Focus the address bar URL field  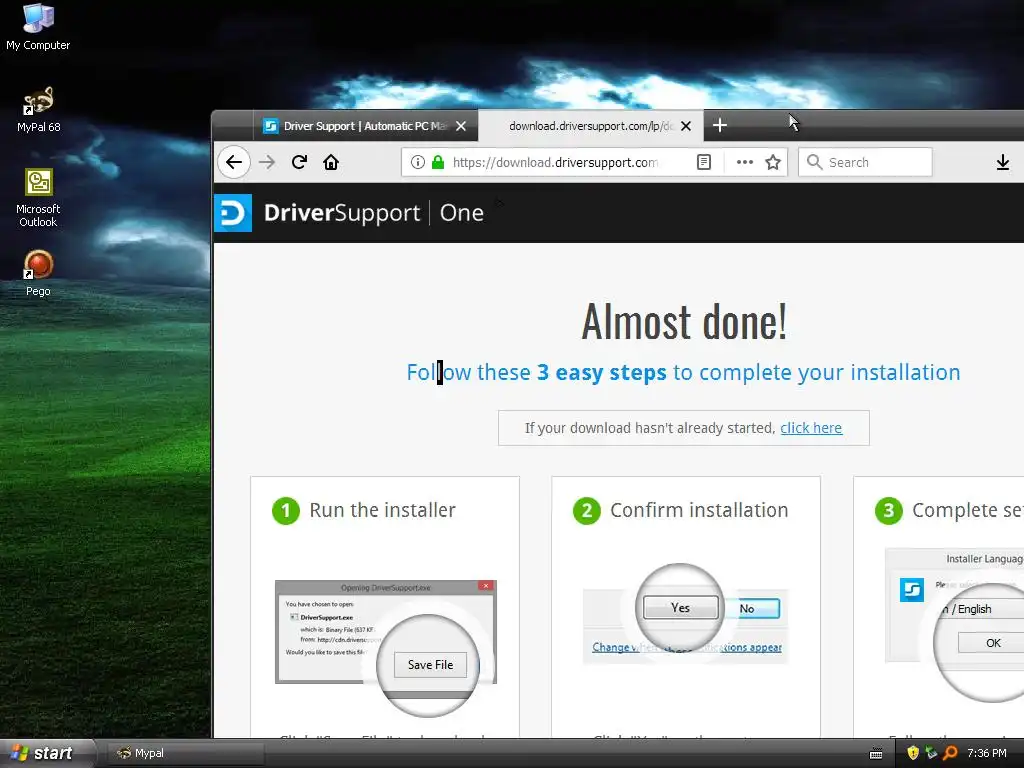(x=555, y=162)
